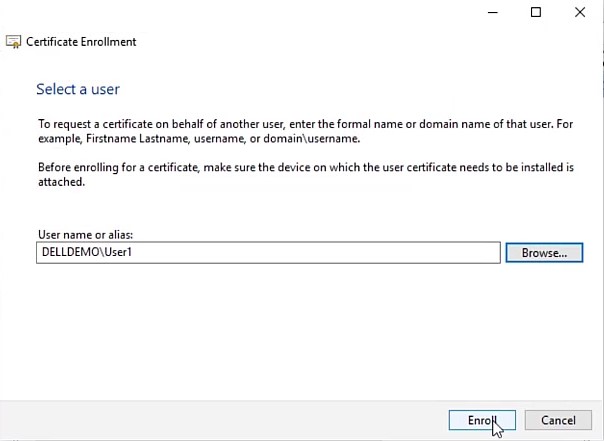Image resolution: width=604 pixels, height=441 pixels.
Task: Click the gray footer bar left of Enroll
Action: coord(200,420)
